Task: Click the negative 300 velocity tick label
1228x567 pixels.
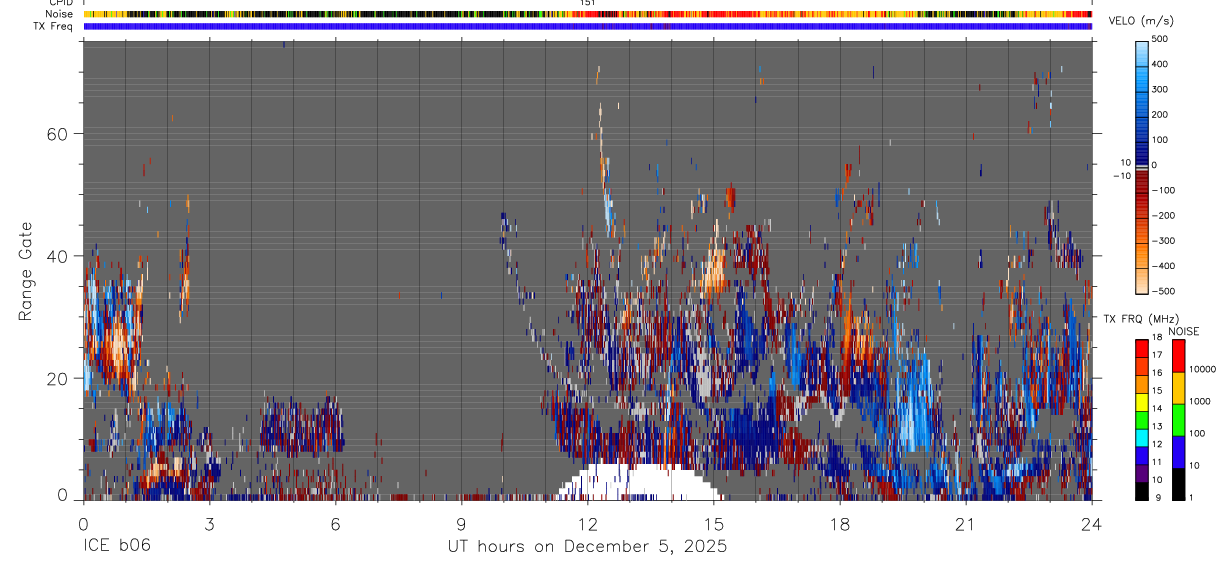Action: [1165, 241]
